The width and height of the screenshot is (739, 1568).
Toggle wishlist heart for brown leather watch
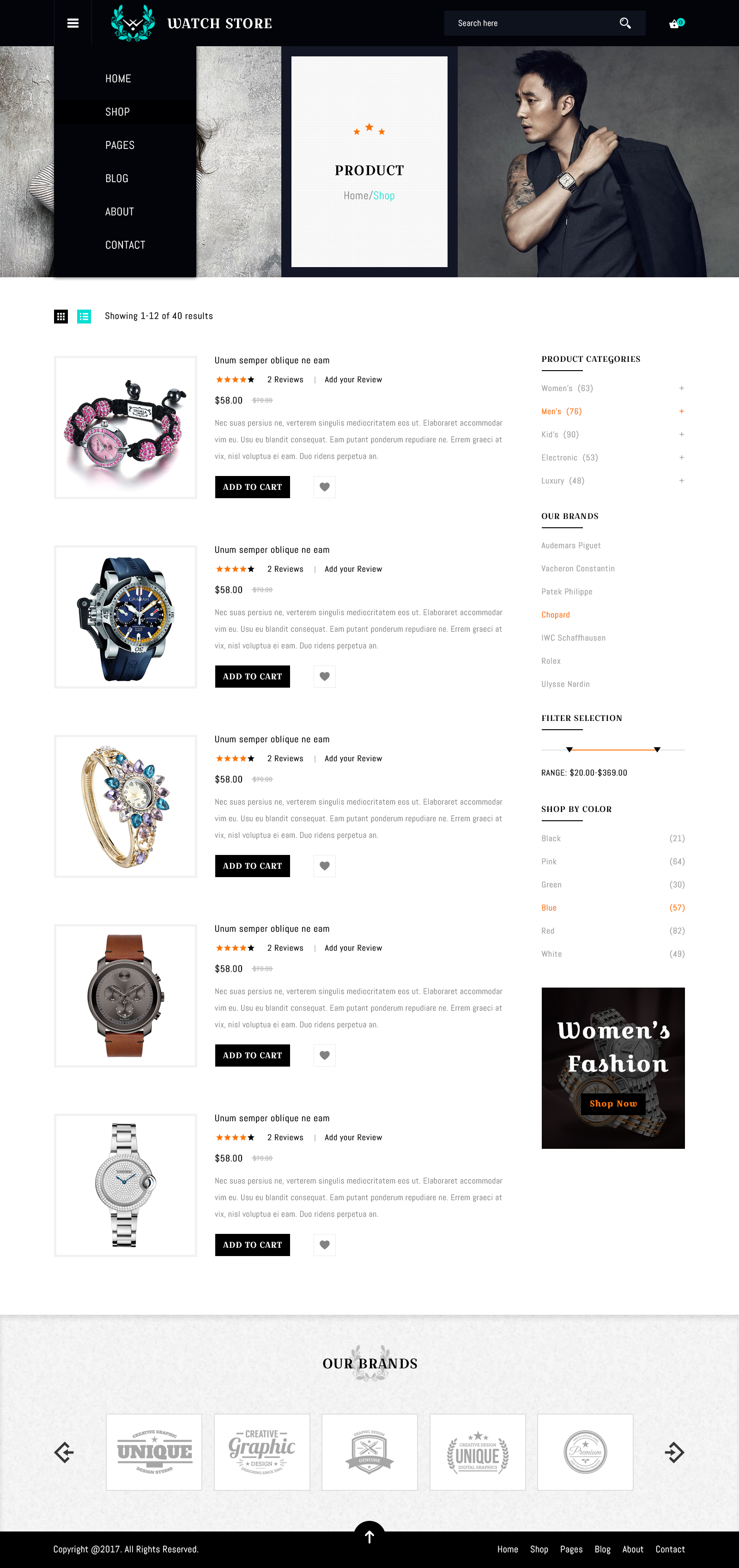[324, 1056]
